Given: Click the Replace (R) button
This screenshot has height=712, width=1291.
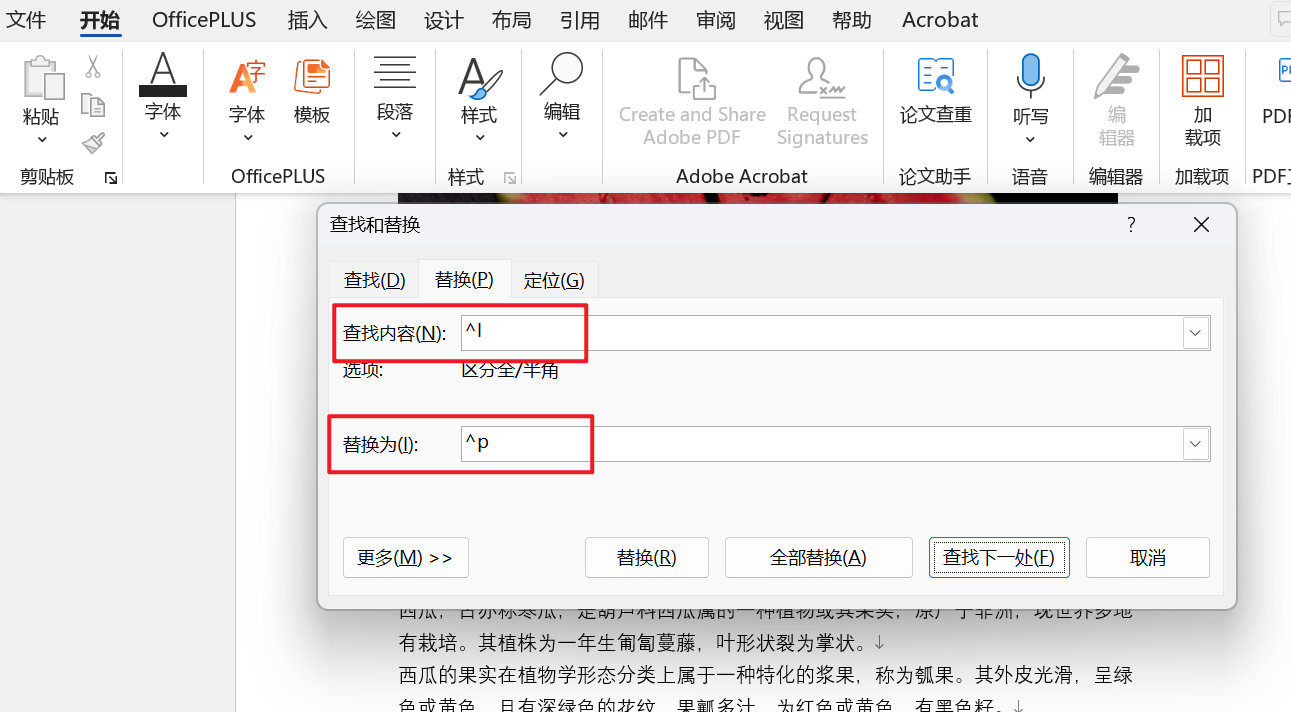Looking at the screenshot, I should (647, 558).
